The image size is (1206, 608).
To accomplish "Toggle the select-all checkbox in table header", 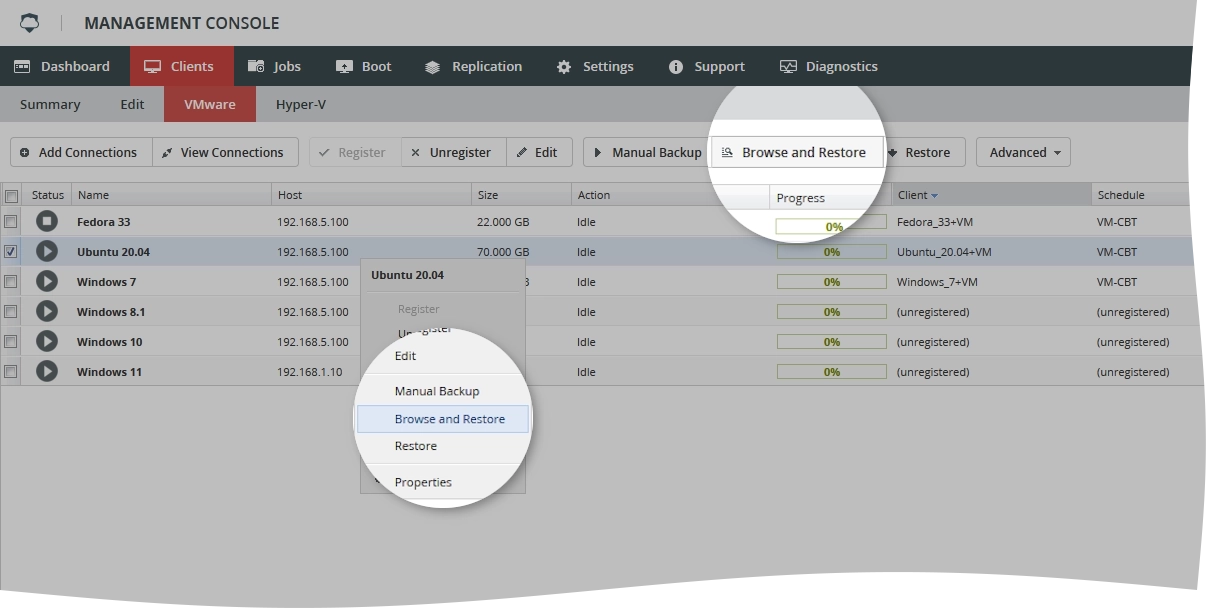I will tap(12, 196).
